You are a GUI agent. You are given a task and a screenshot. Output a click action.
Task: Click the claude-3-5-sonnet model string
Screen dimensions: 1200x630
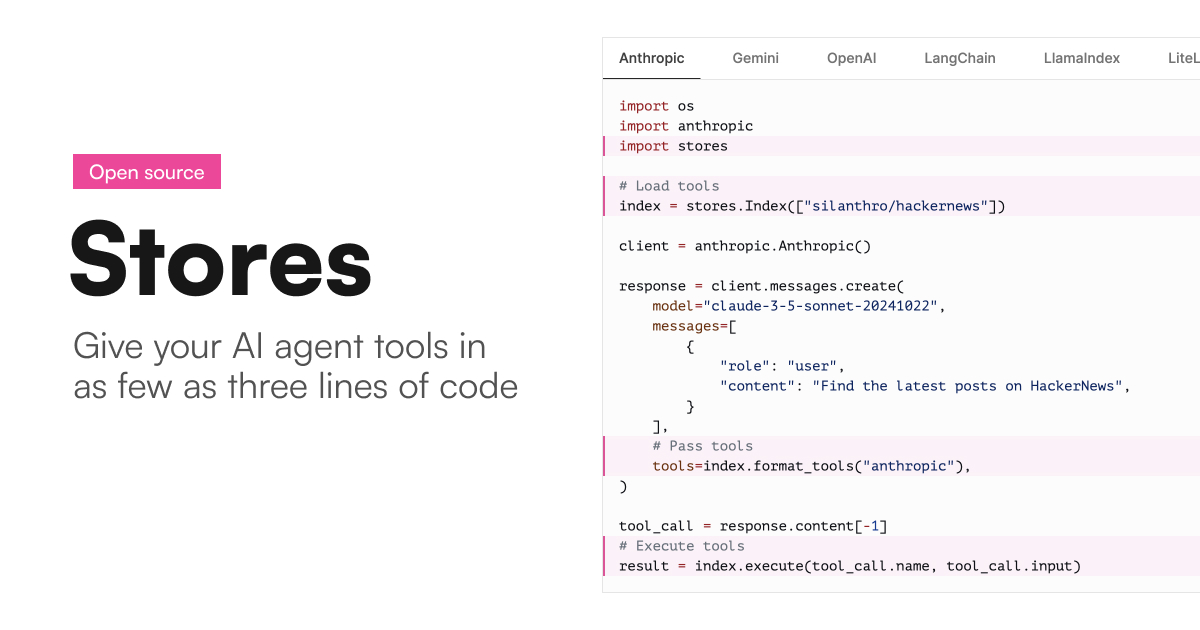click(820, 306)
